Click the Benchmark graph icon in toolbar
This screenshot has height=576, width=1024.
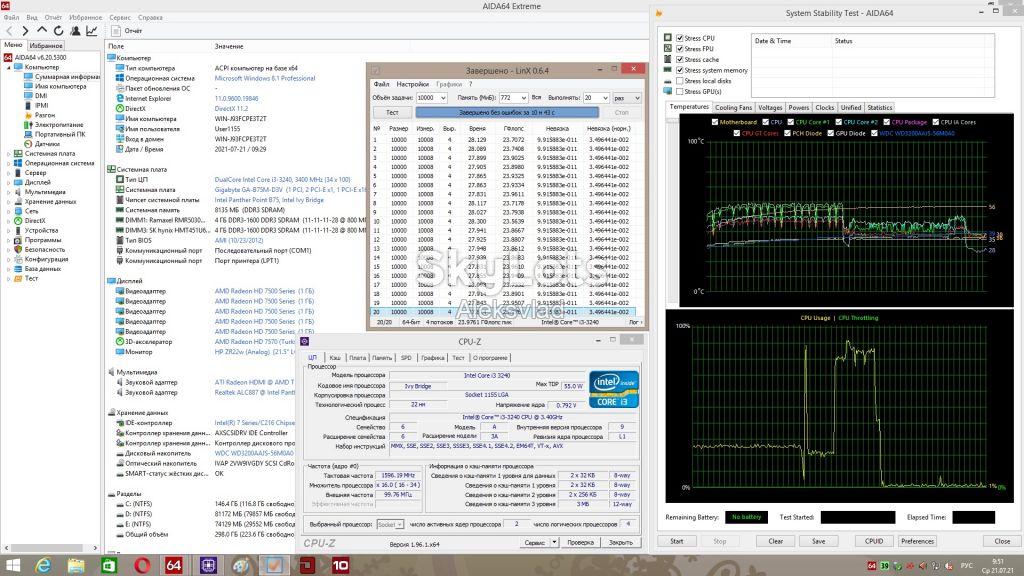tap(91, 31)
